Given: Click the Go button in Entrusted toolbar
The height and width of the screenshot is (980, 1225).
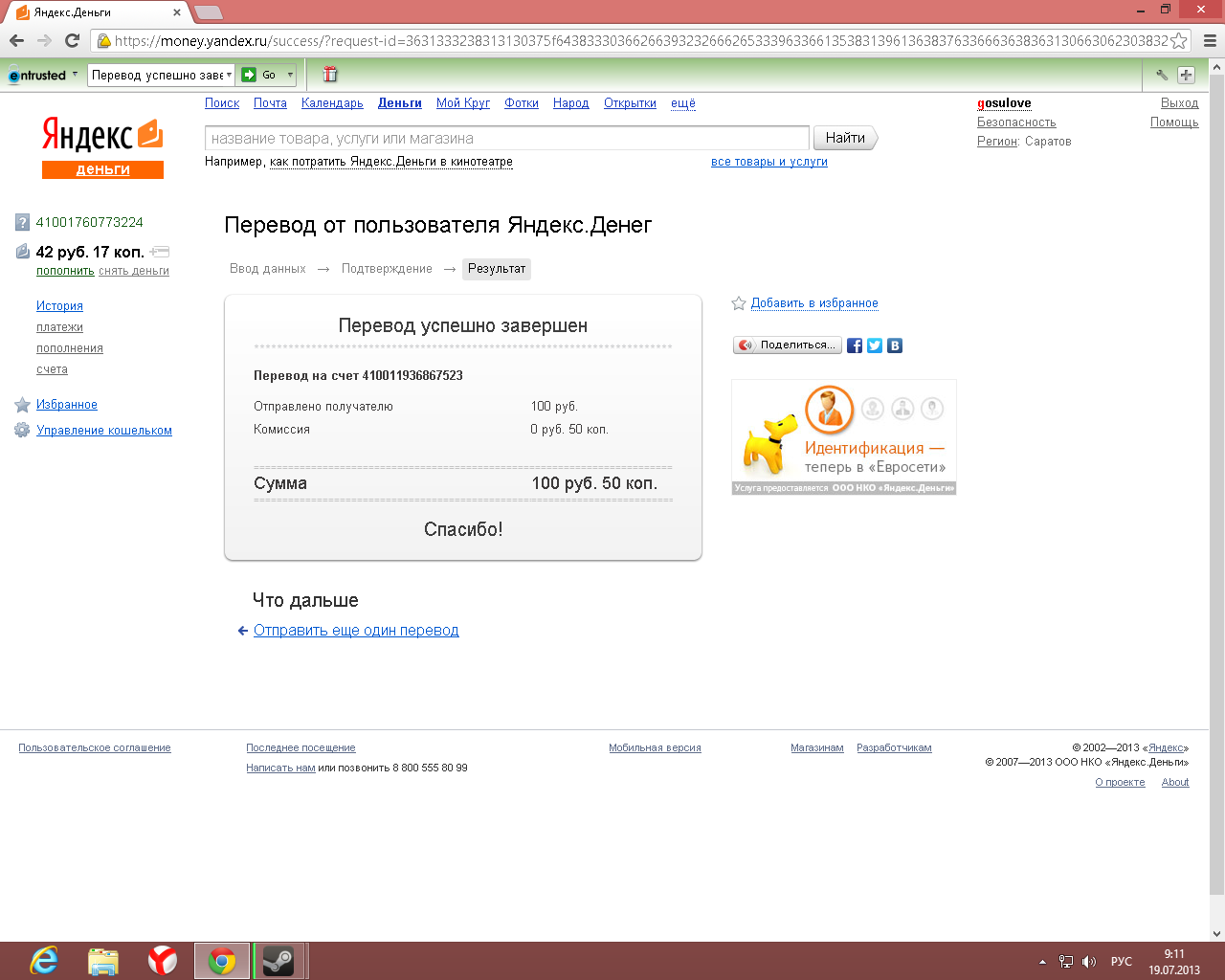Looking at the screenshot, I should click(x=260, y=75).
